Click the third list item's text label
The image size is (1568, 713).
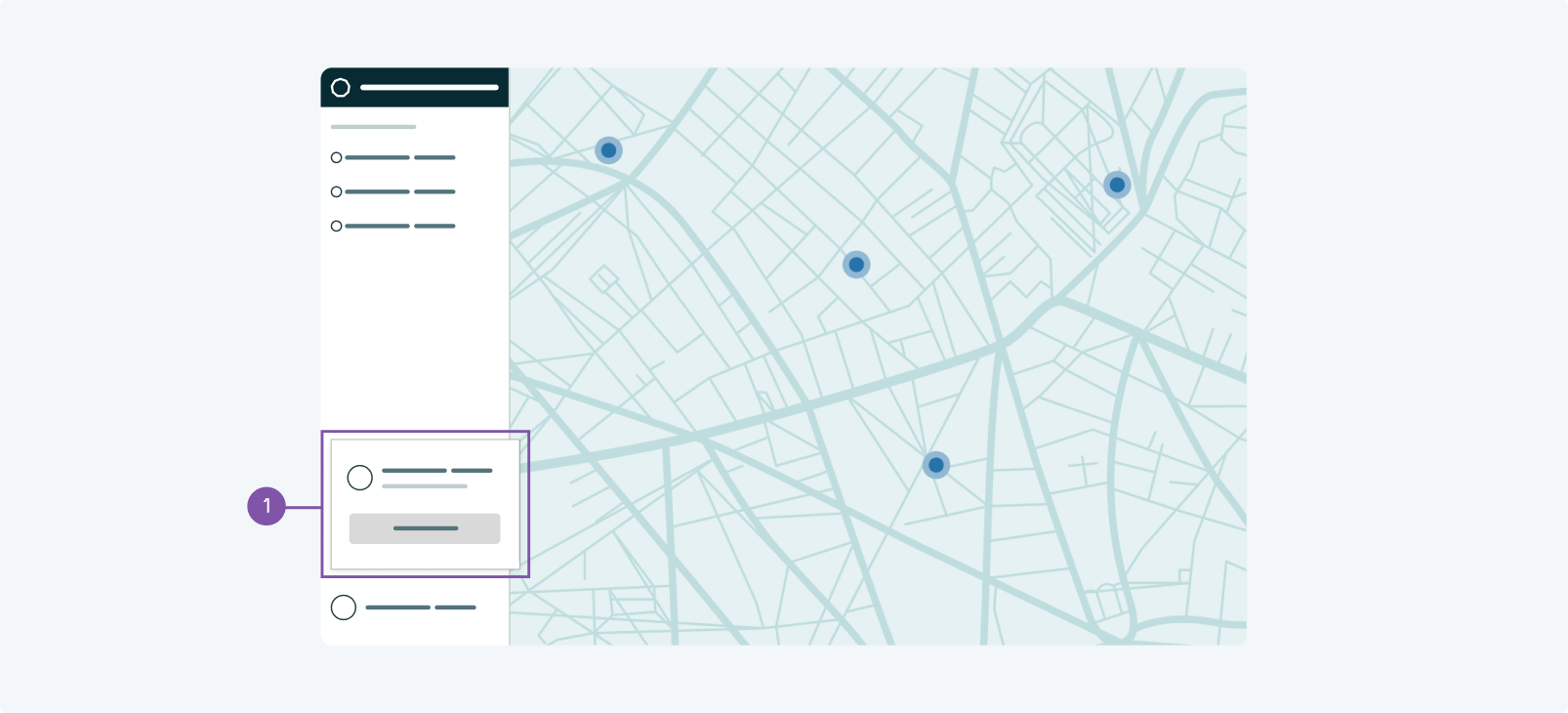(400, 226)
